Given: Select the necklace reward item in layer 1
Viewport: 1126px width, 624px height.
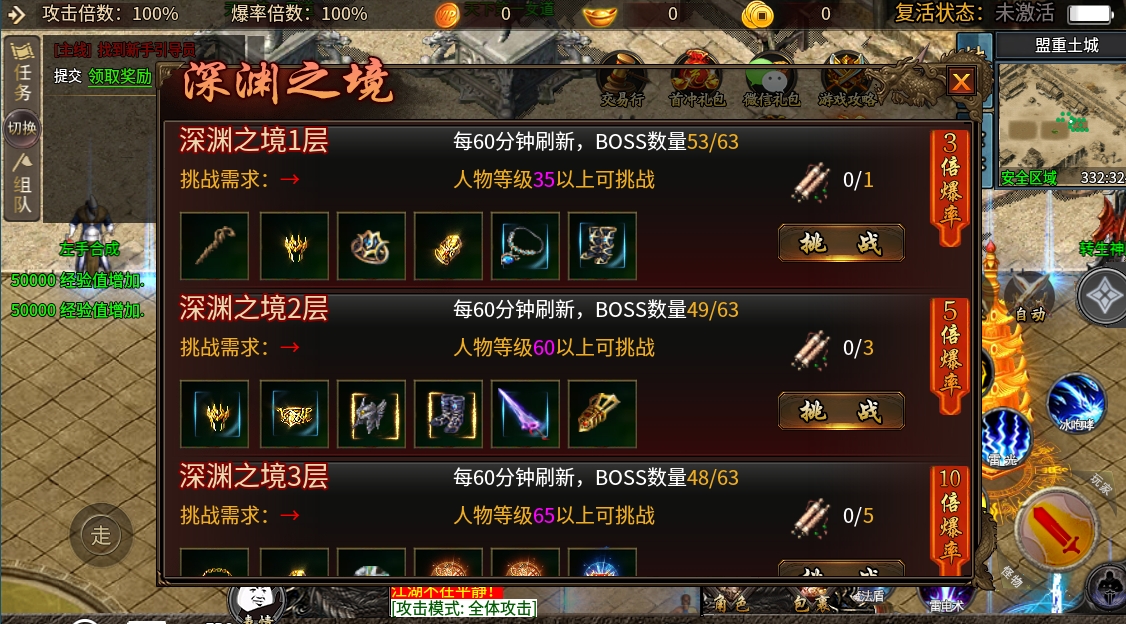Looking at the screenshot, I should [525, 246].
